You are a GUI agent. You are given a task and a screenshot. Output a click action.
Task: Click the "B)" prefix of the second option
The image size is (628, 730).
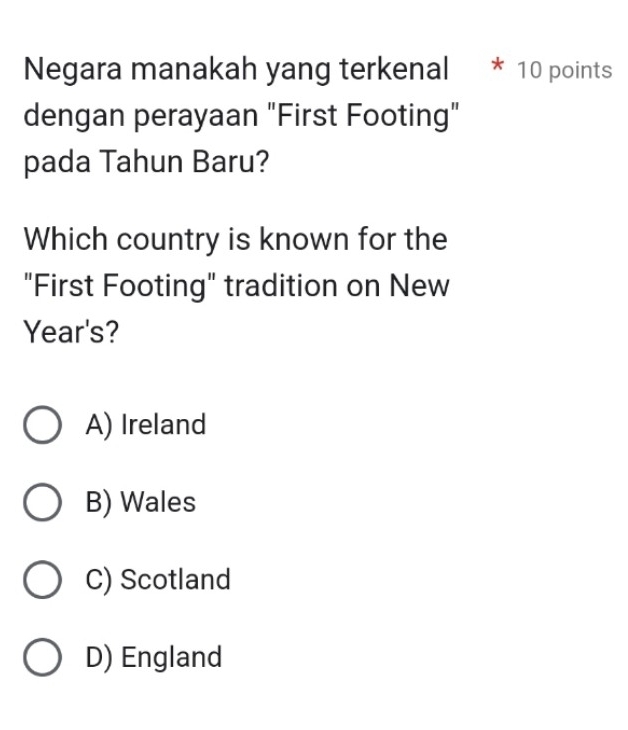pyautogui.click(x=100, y=503)
